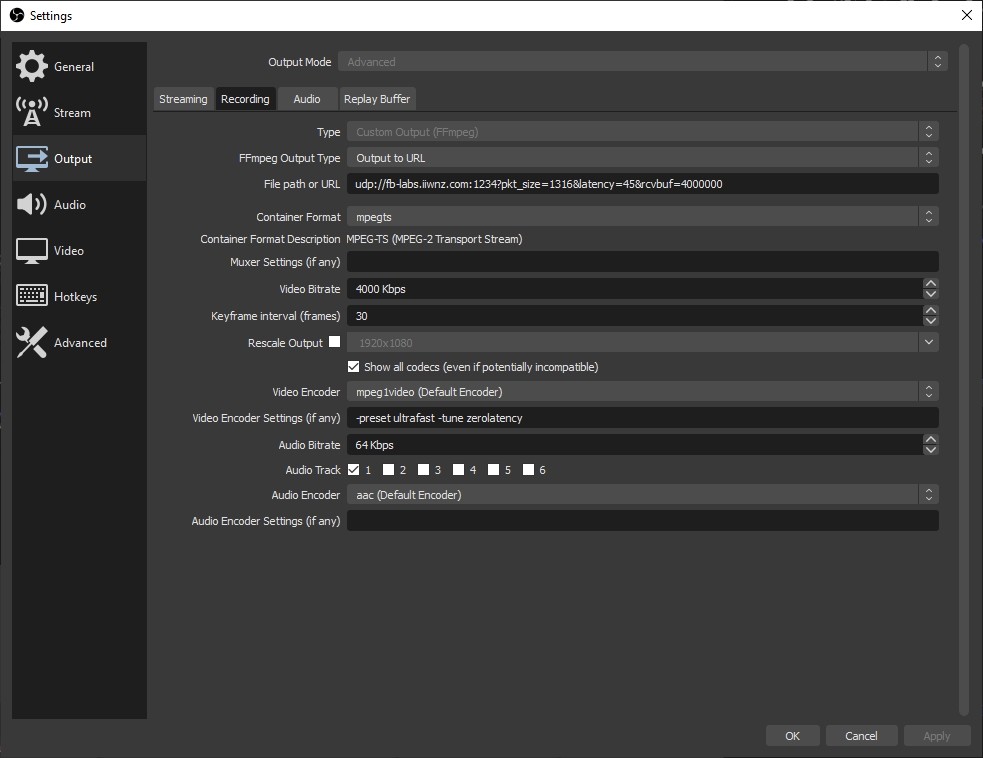Expand the Rescale Output resolution dropdown

coord(928,342)
